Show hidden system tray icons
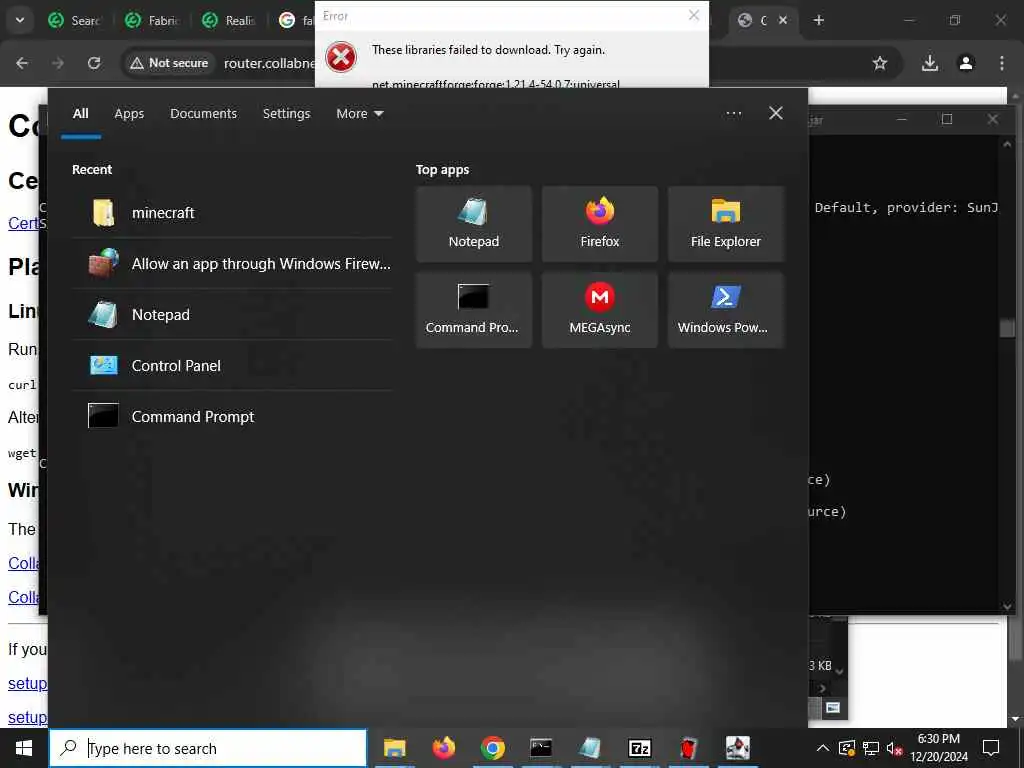The width and height of the screenshot is (1024, 768). tap(823, 748)
